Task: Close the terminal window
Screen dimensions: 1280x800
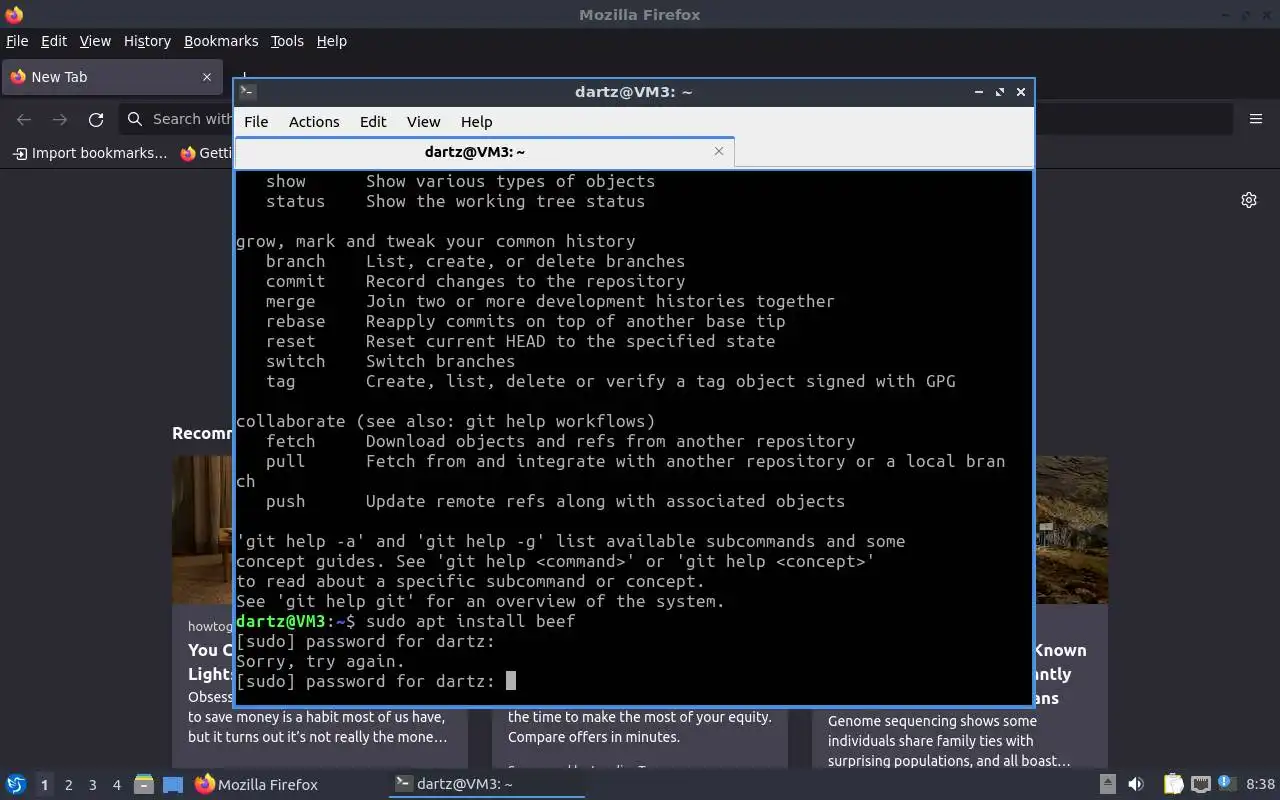Action: coord(1021,92)
